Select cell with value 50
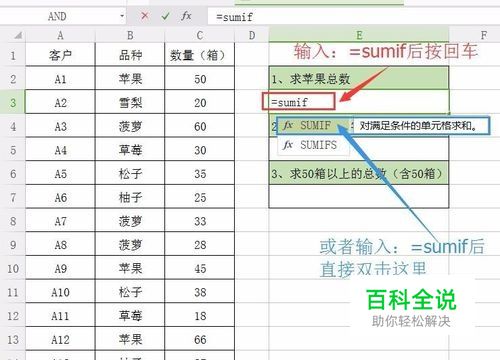This screenshot has height=360, width=500. [200, 79]
